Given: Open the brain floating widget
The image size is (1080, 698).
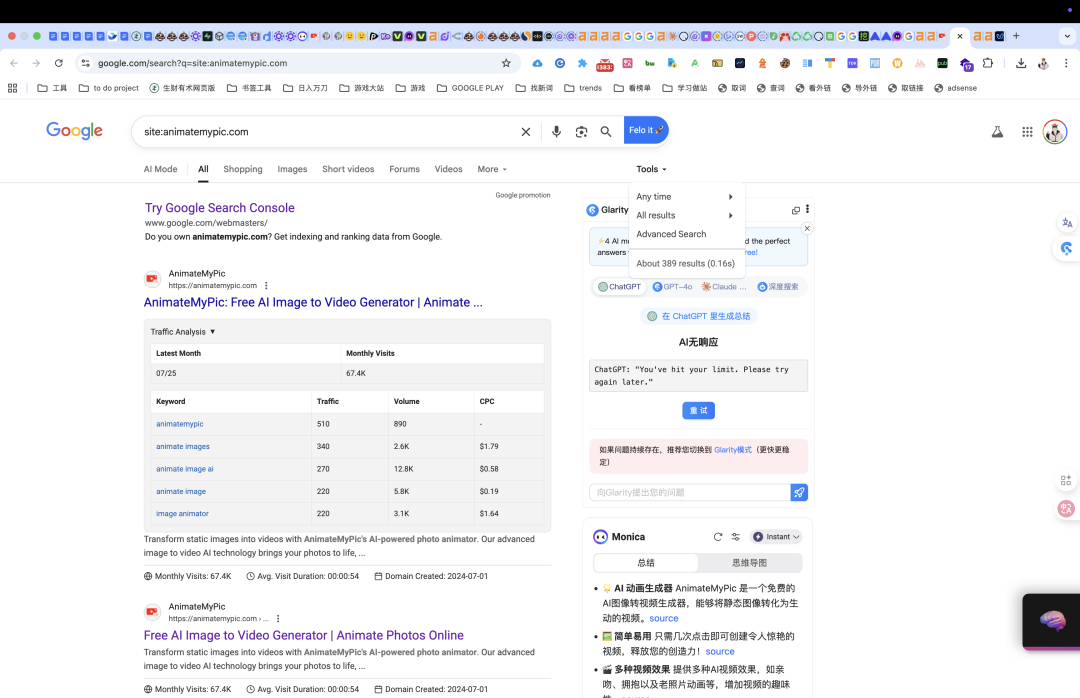Looking at the screenshot, I should [x=1052, y=621].
